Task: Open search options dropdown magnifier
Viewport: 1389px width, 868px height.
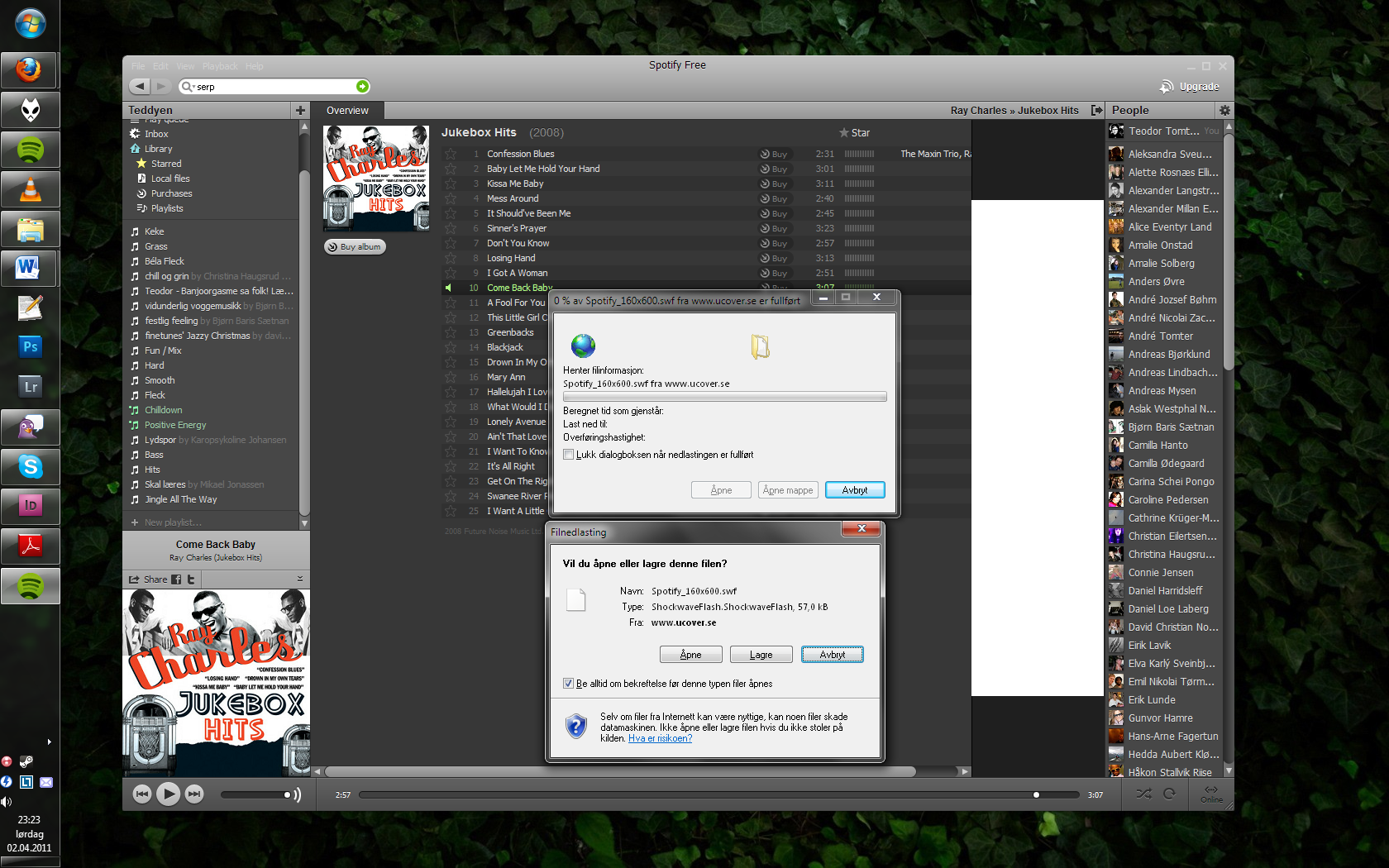Action: click(x=187, y=86)
